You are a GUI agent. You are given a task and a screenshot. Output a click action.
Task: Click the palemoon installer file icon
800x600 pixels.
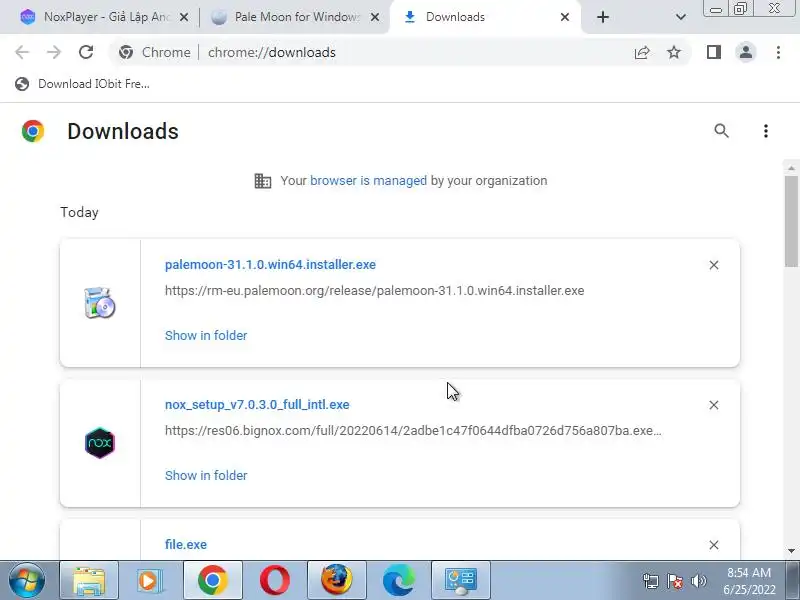pyautogui.click(x=99, y=303)
